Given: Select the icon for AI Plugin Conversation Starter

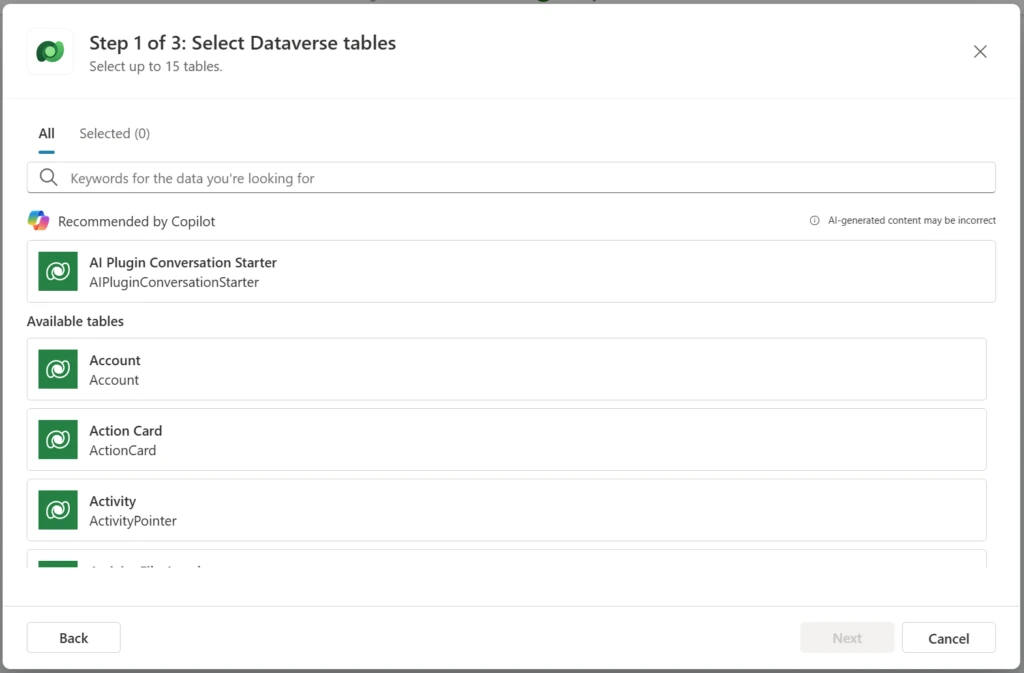Looking at the screenshot, I should click(x=57, y=271).
